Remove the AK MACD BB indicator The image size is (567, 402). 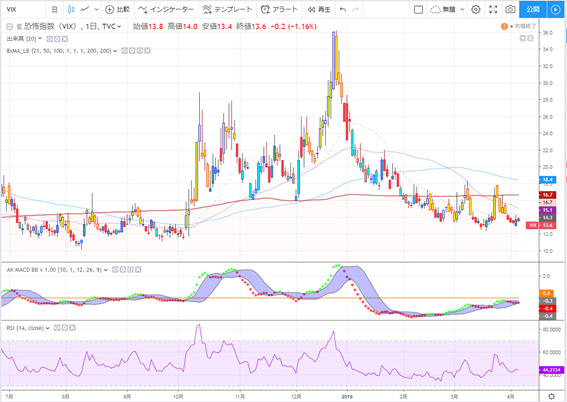tap(138, 270)
